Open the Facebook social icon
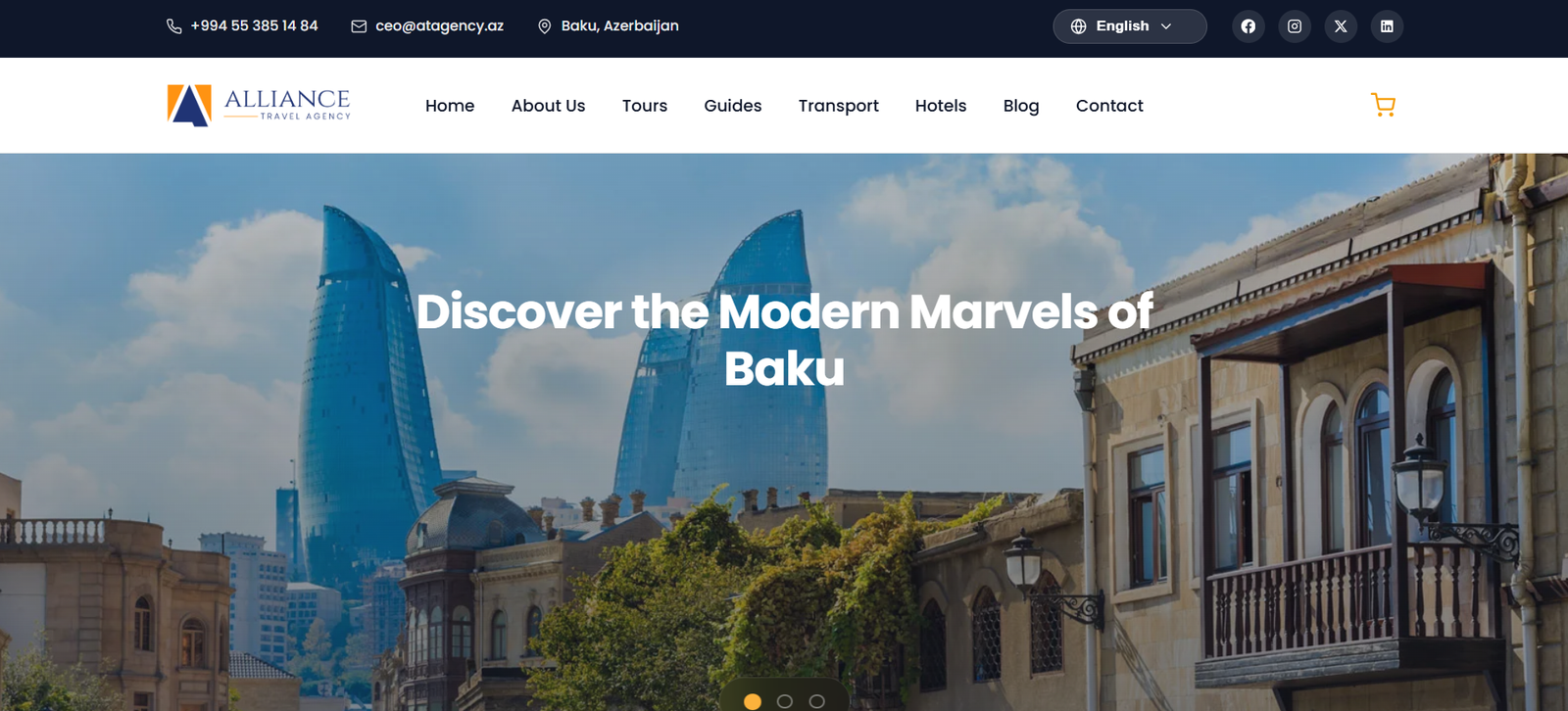The width and height of the screenshot is (1568, 711). 1248,26
